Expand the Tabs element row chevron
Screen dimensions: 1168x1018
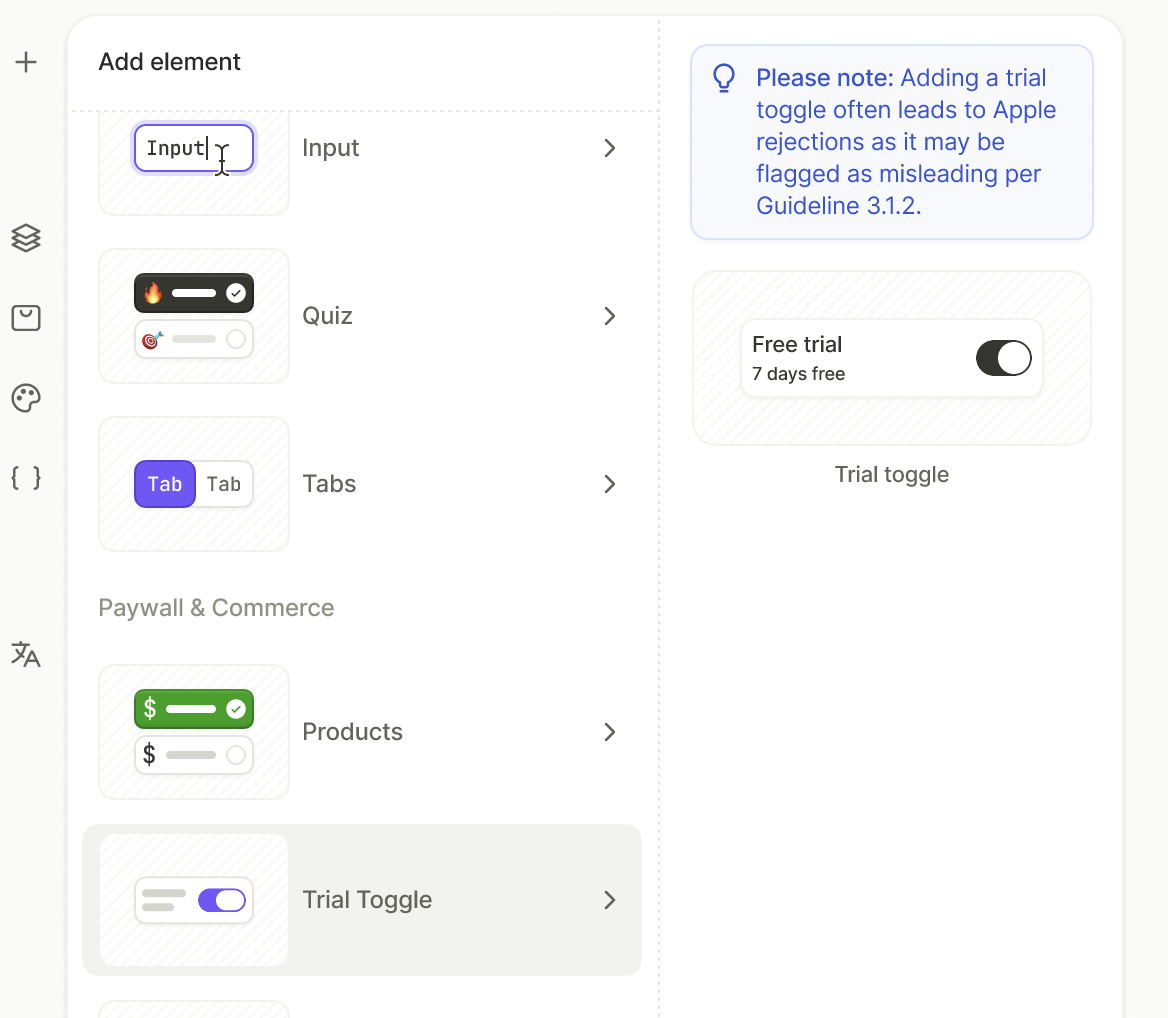(610, 484)
